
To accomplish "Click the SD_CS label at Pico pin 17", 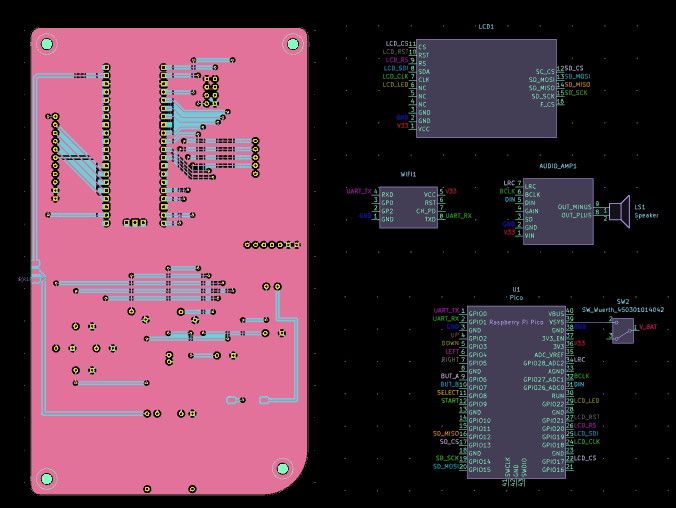I will tap(450, 442).
